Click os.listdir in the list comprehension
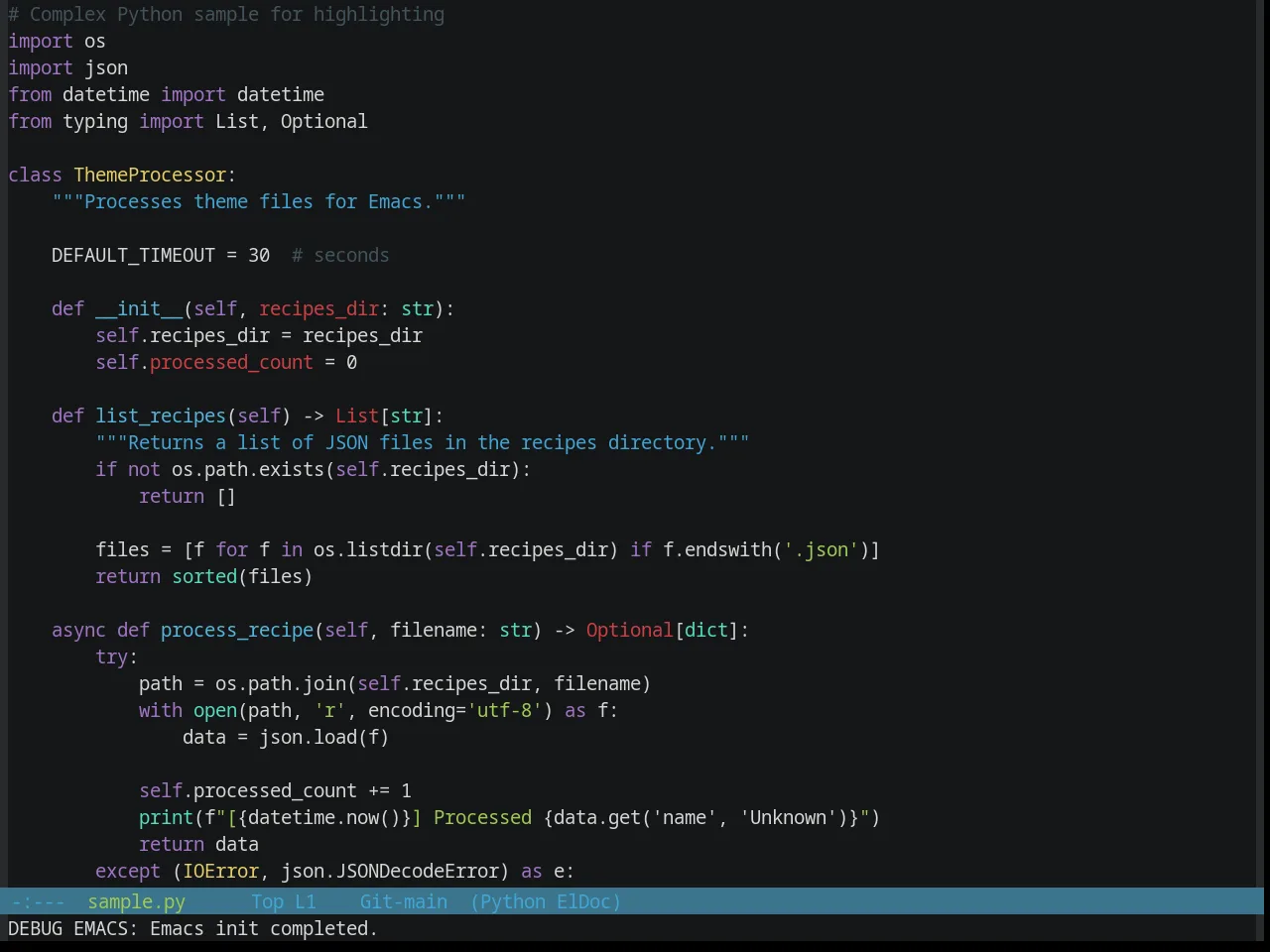The height and width of the screenshot is (952, 1270). pyautogui.click(x=368, y=549)
